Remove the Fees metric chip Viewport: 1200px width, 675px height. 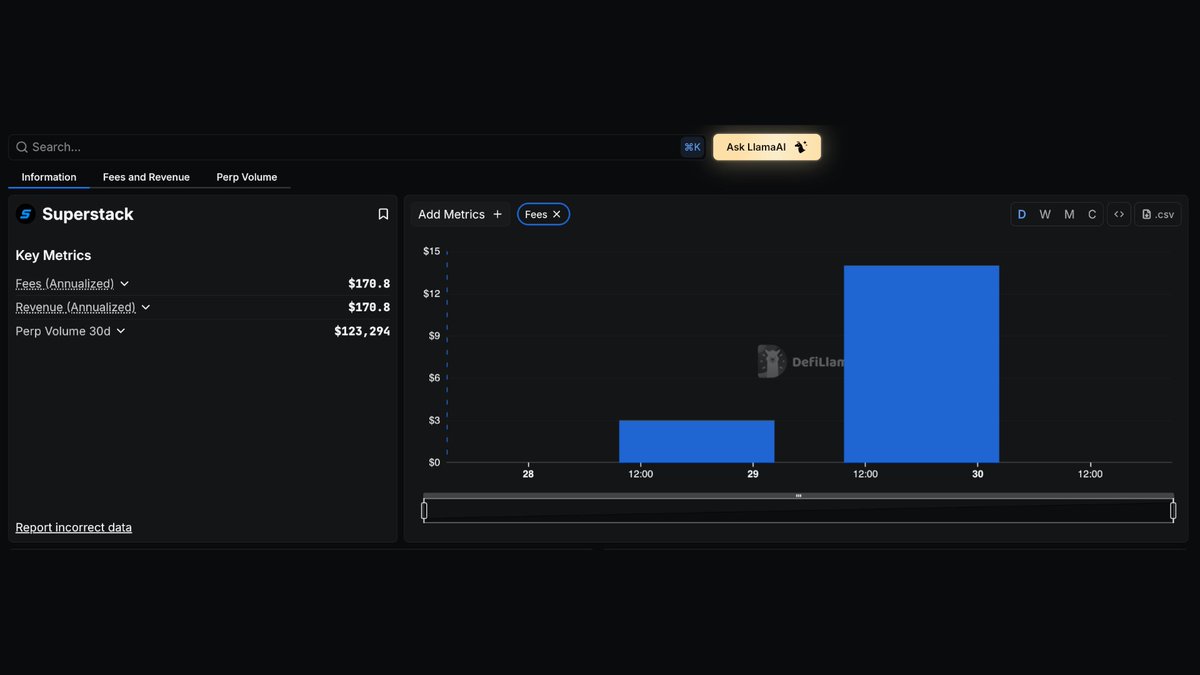(x=557, y=214)
